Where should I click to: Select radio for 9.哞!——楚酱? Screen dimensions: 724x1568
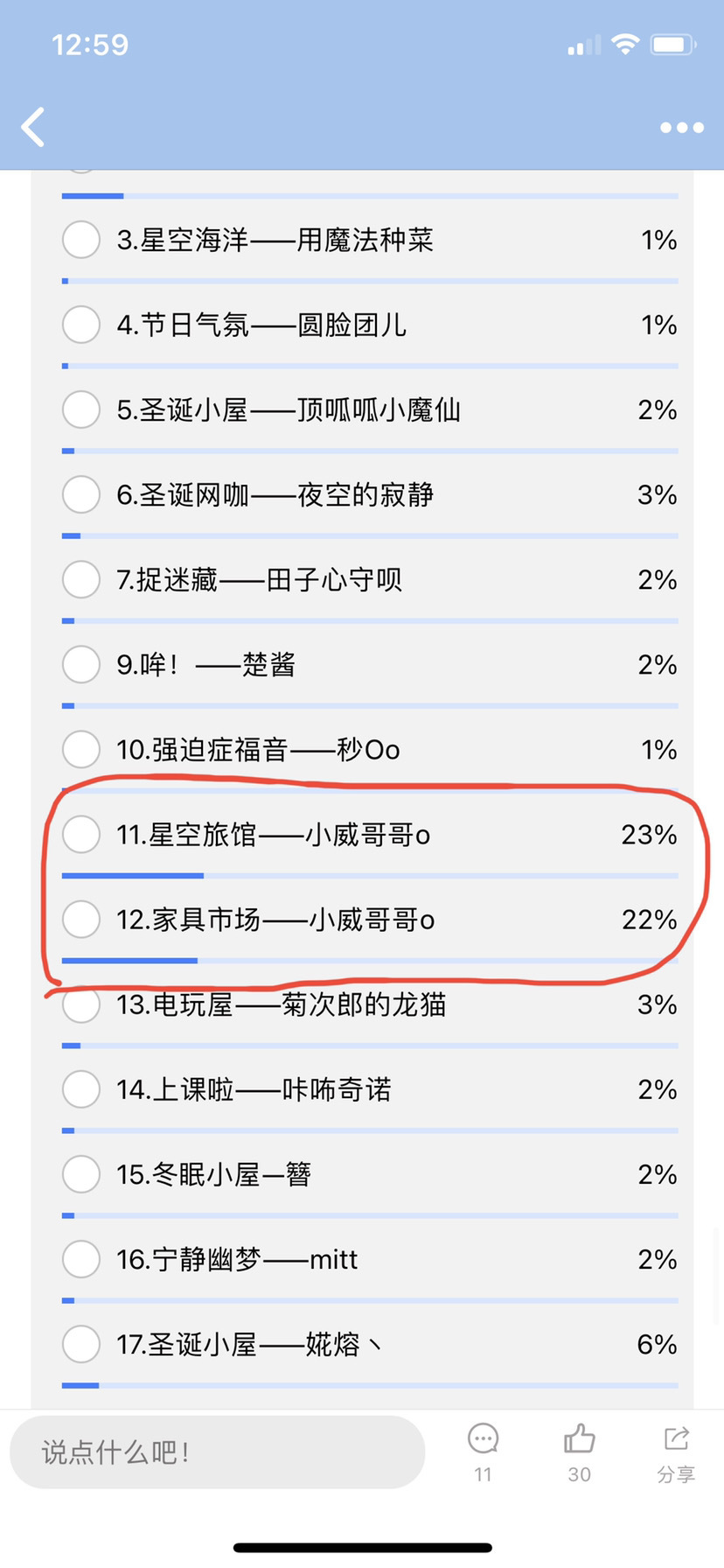(x=81, y=664)
